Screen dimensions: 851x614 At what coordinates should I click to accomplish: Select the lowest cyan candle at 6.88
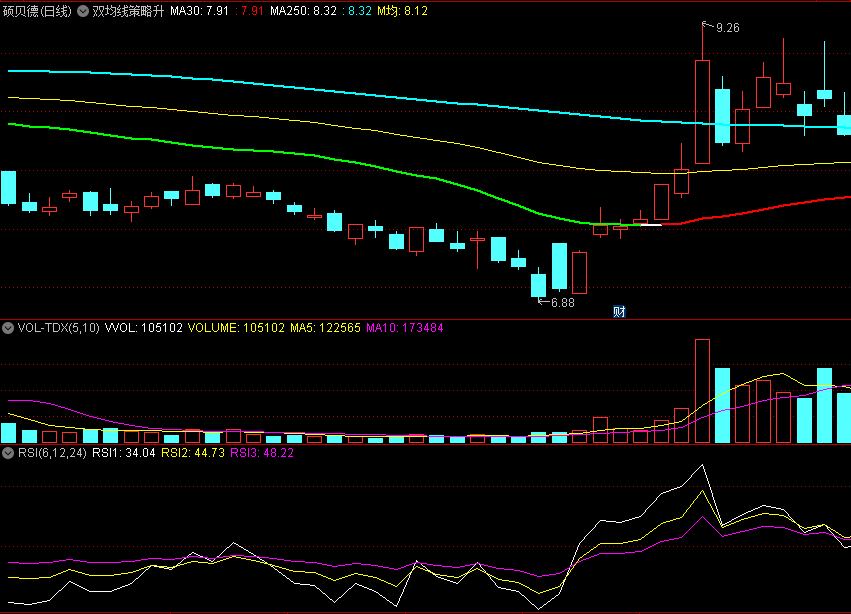tap(538, 285)
